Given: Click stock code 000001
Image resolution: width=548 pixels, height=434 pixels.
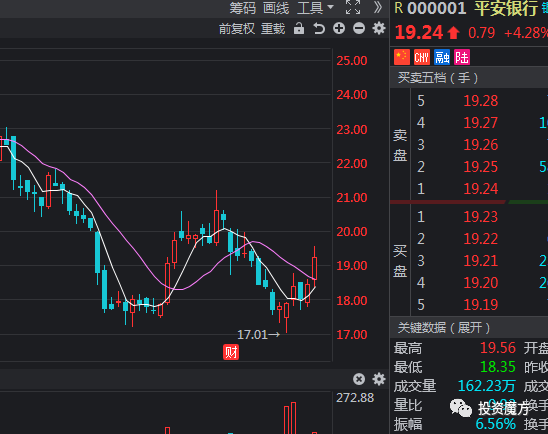Looking at the screenshot, I should click(437, 8).
